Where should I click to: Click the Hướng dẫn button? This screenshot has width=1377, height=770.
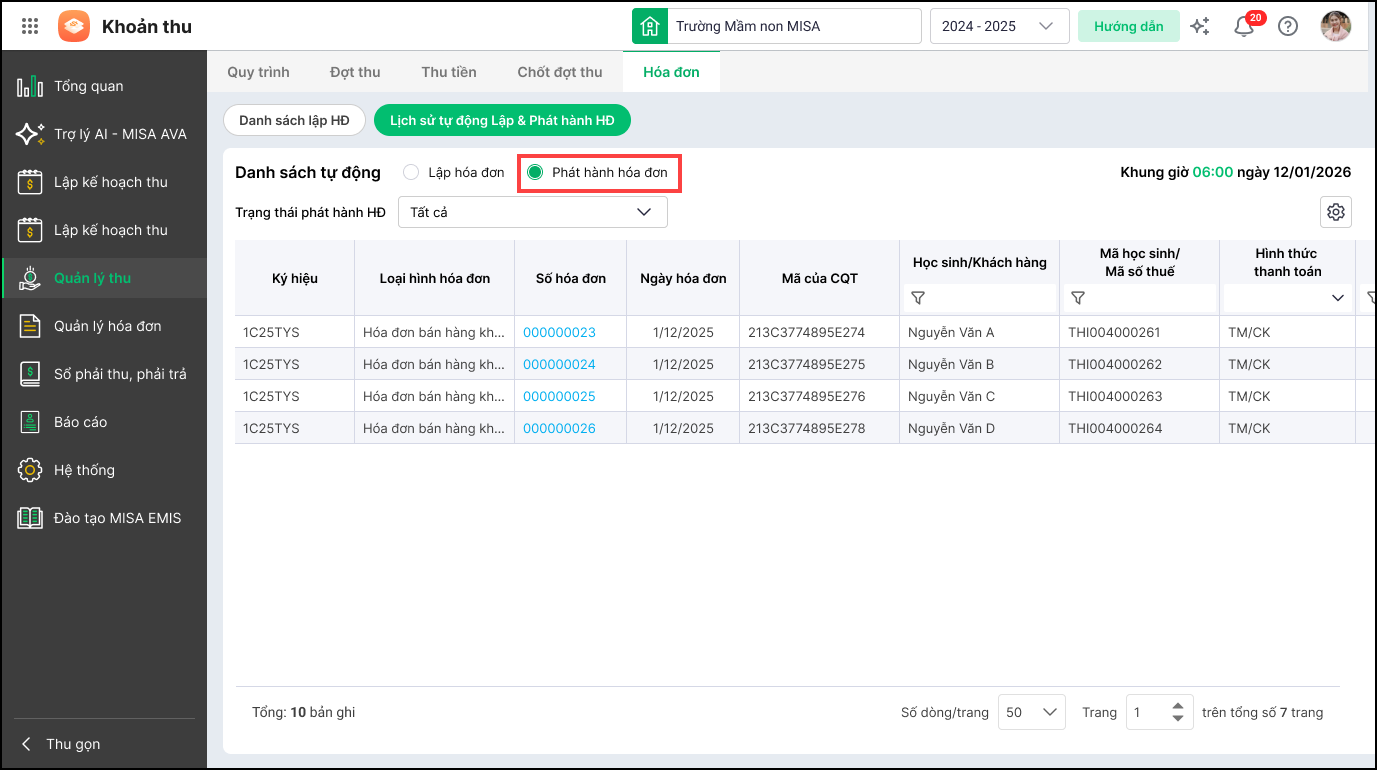coord(1128,27)
